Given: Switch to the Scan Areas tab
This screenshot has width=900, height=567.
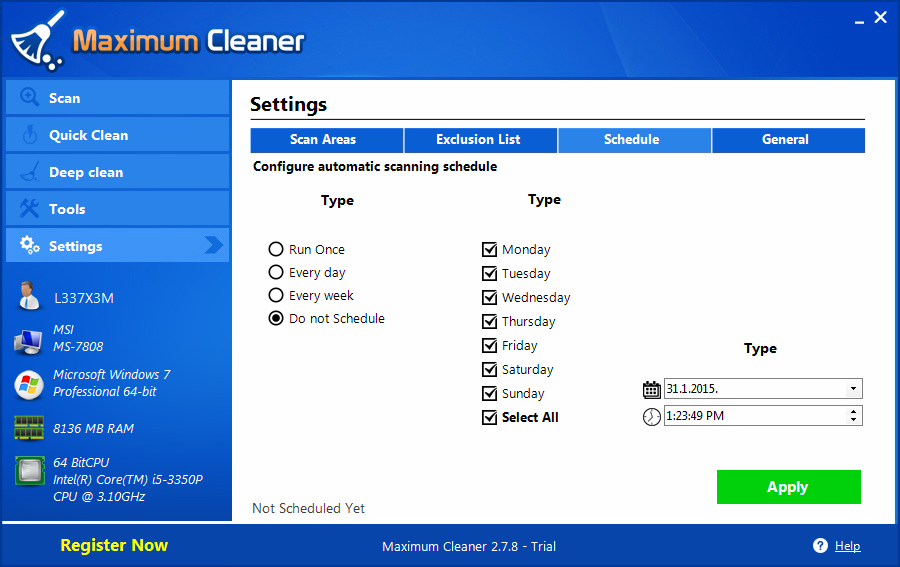Looking at the screenshot, I should [x=327, y=140].
